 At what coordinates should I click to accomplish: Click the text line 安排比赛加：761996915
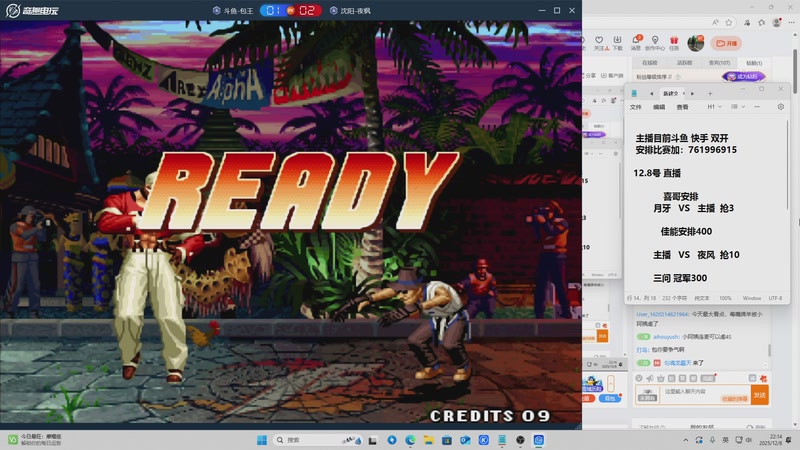(686, 150)
